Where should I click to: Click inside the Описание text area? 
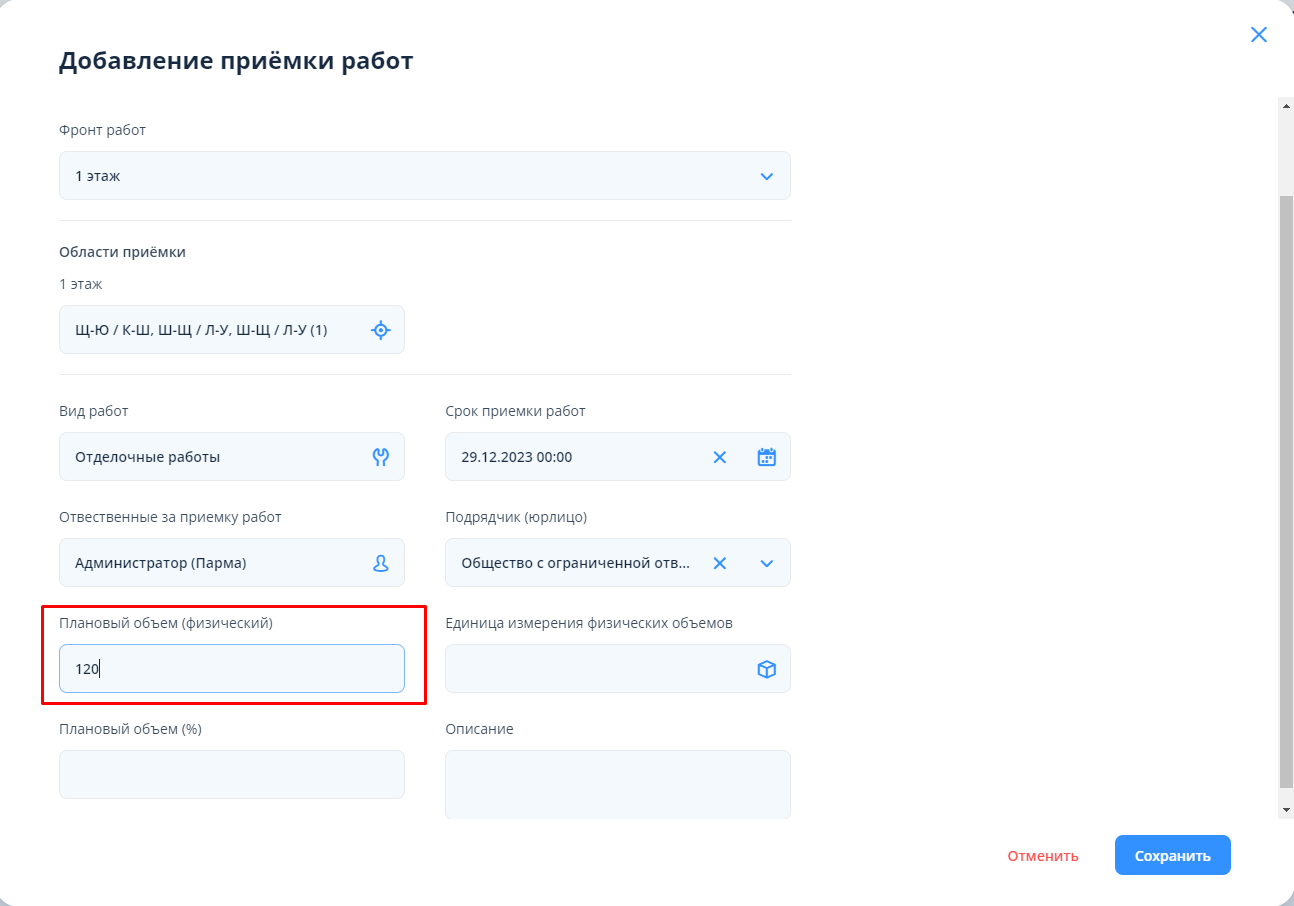pos(617,785)
